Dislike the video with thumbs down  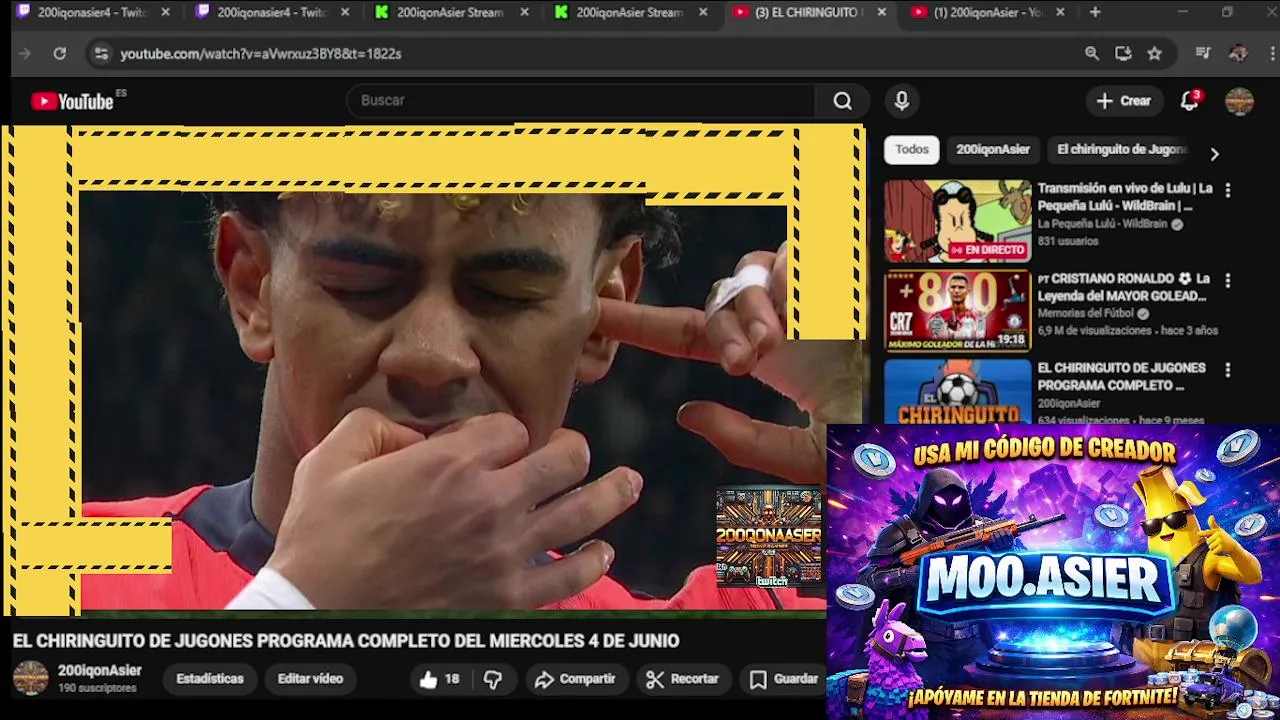click(492, 679)
